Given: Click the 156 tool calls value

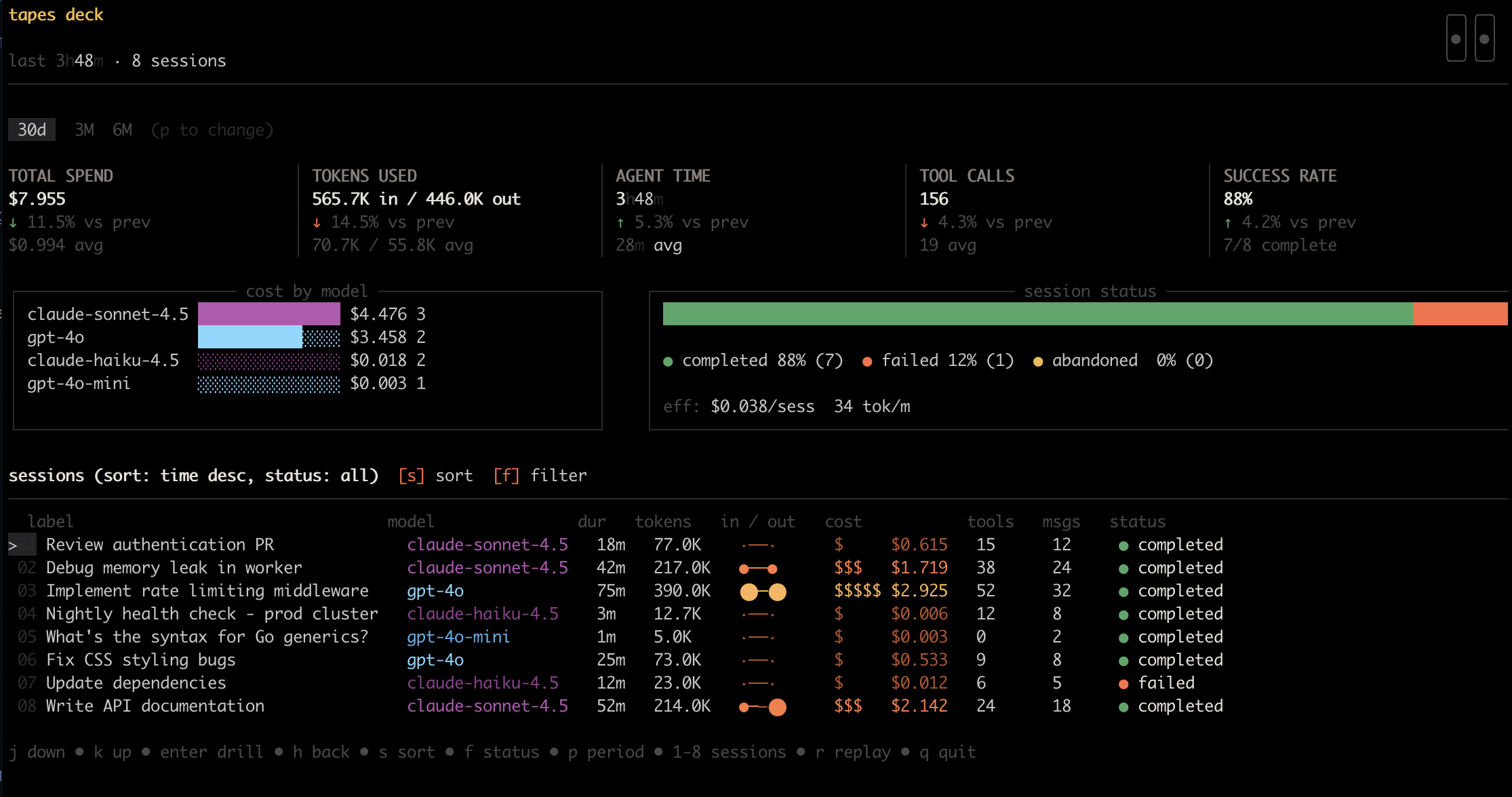Looking at the screenshot, I should (x=934, y=199).
